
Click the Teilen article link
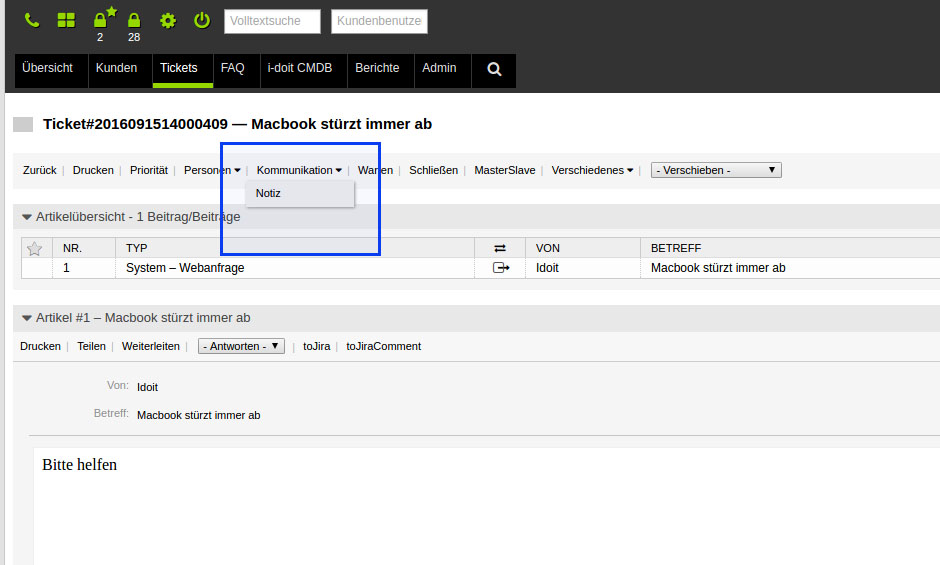91,347
